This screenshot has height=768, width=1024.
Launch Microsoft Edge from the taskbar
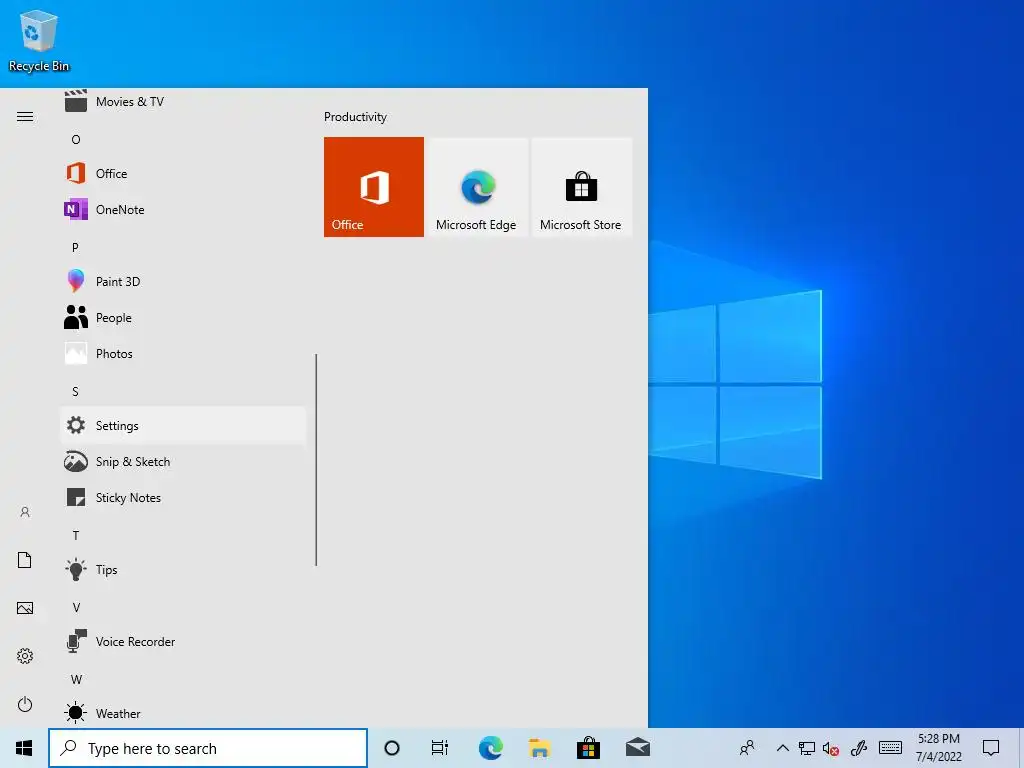[490, 748]
